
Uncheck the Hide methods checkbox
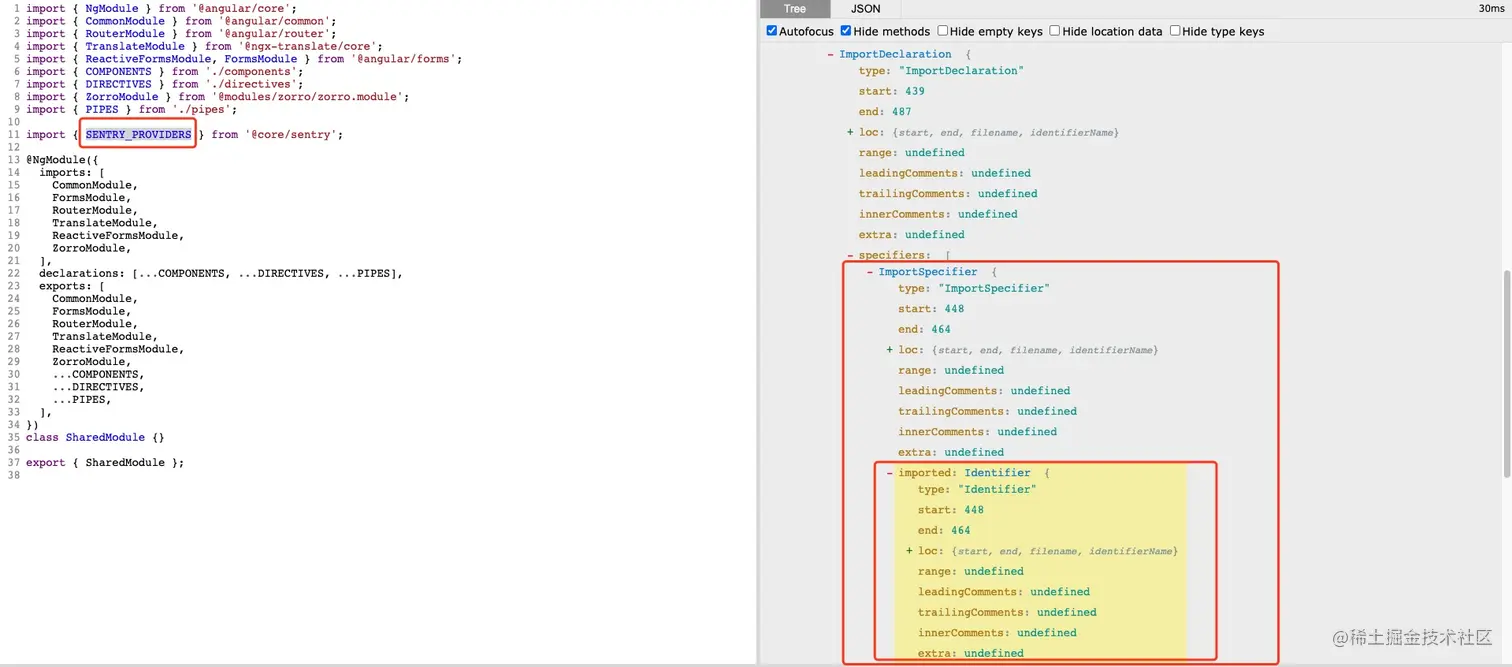[846, 31]
